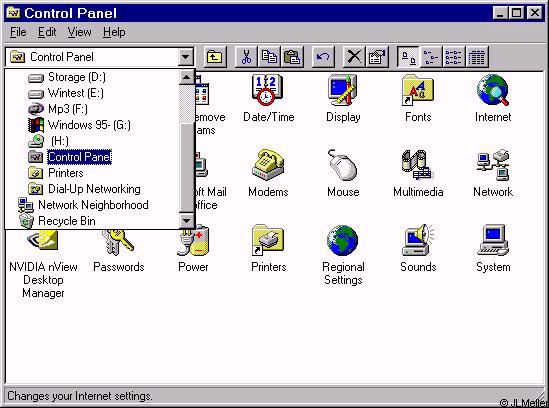The image size is (549, 408).
Task: Choose the (H:) CD drive entry
Action: pos(92,141)
